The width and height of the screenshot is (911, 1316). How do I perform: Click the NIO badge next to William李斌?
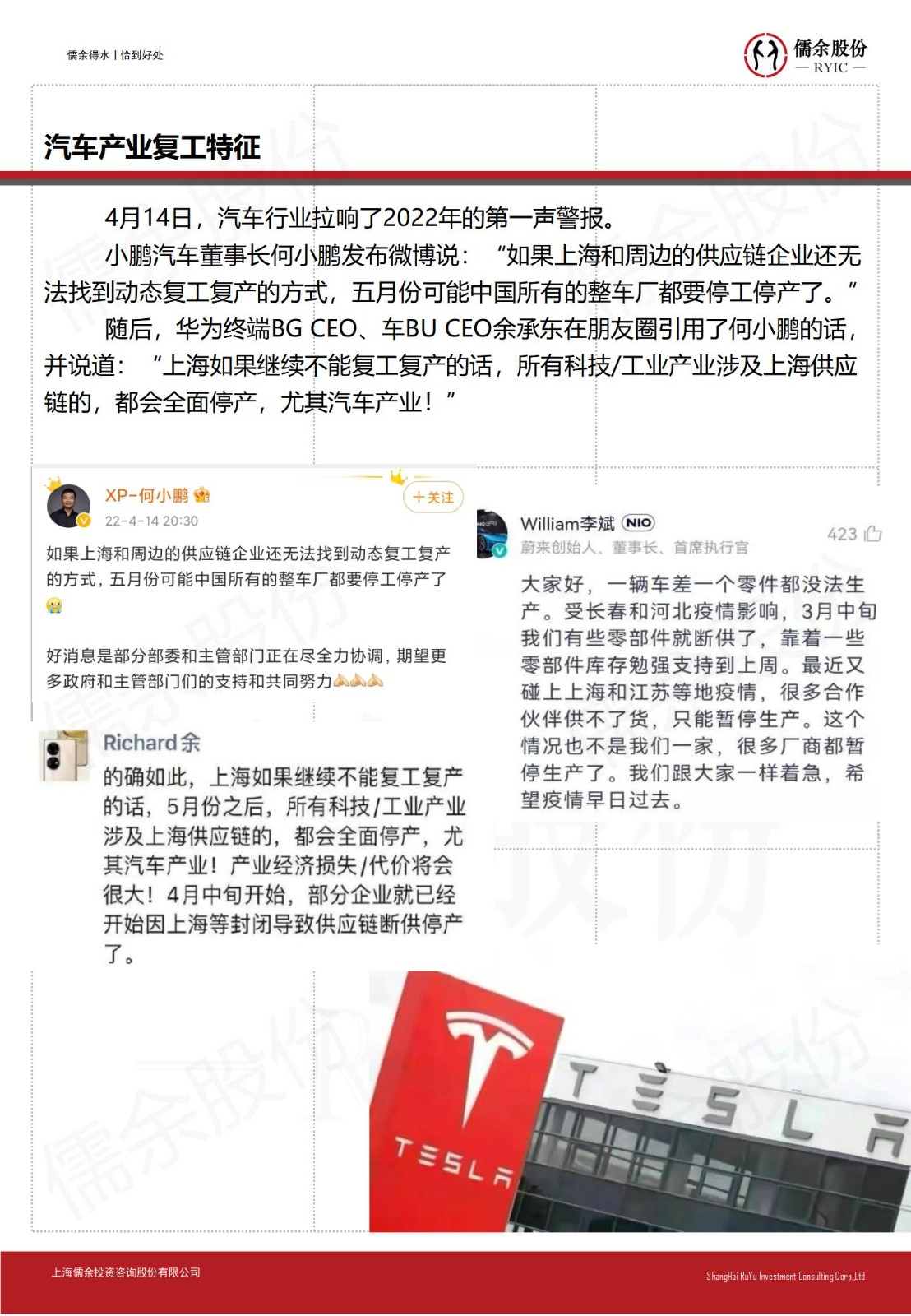639,522
